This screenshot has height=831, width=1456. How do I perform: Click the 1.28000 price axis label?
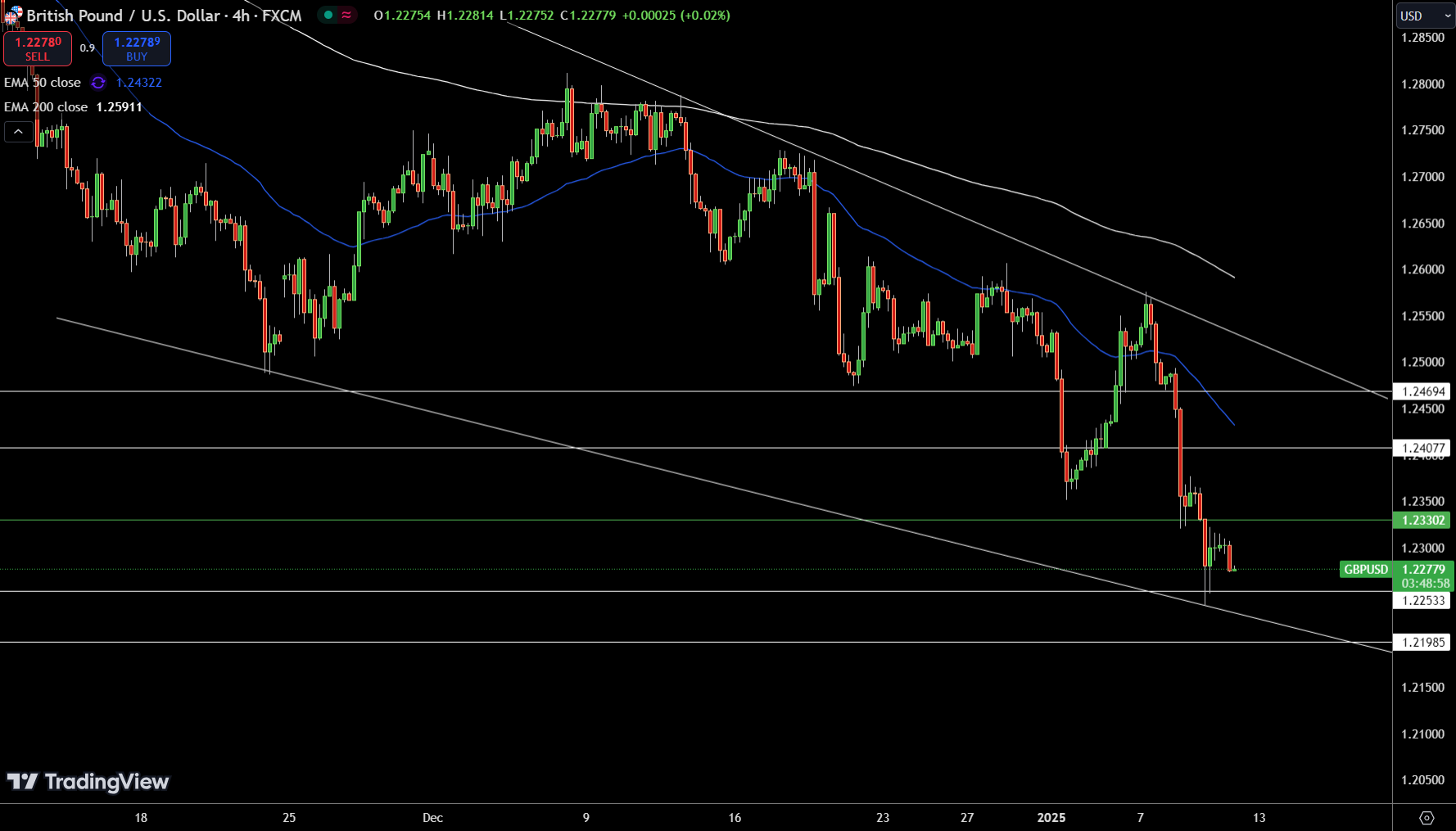tap(1422, 84)
